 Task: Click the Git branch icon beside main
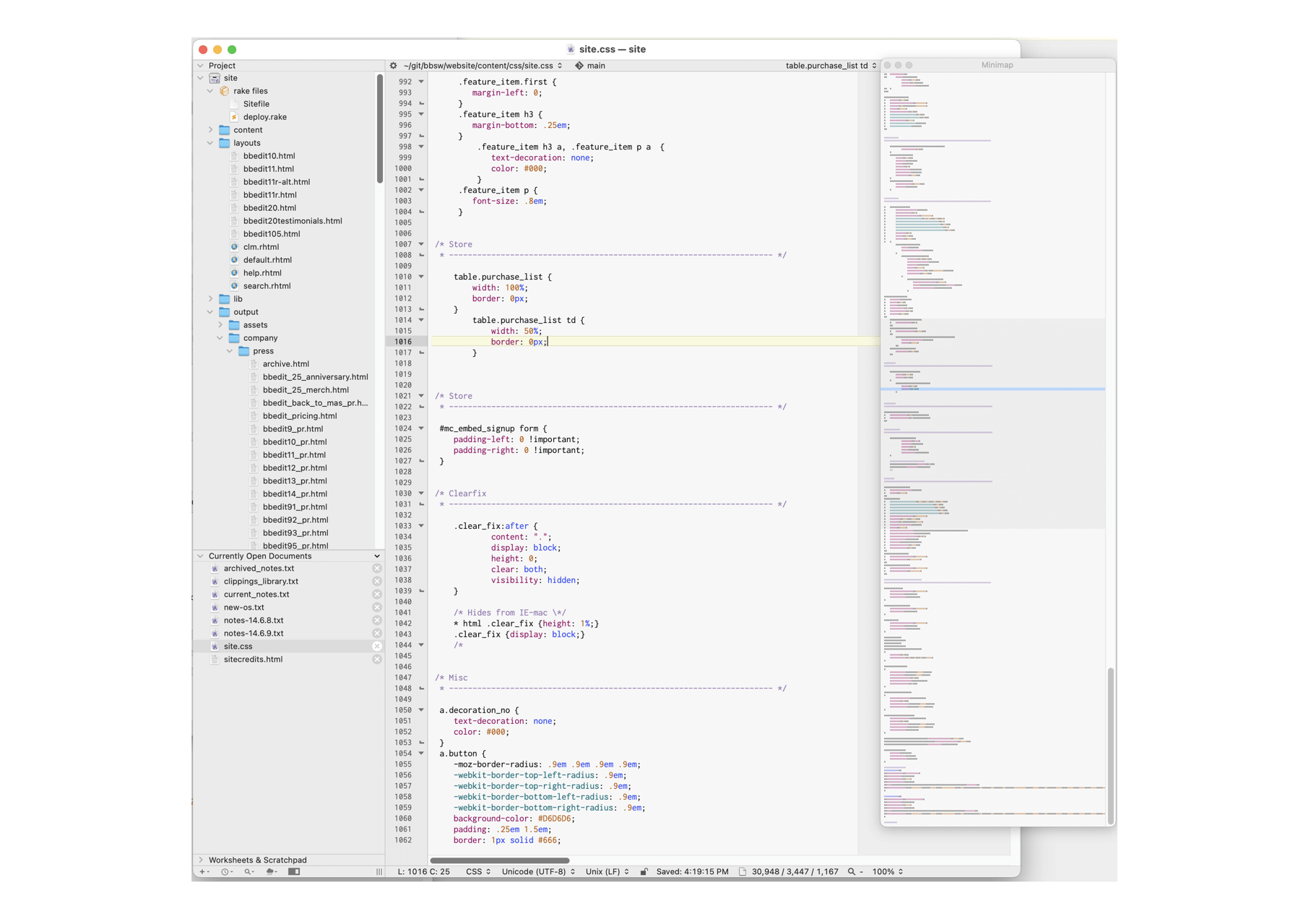(x=579, y=66)
